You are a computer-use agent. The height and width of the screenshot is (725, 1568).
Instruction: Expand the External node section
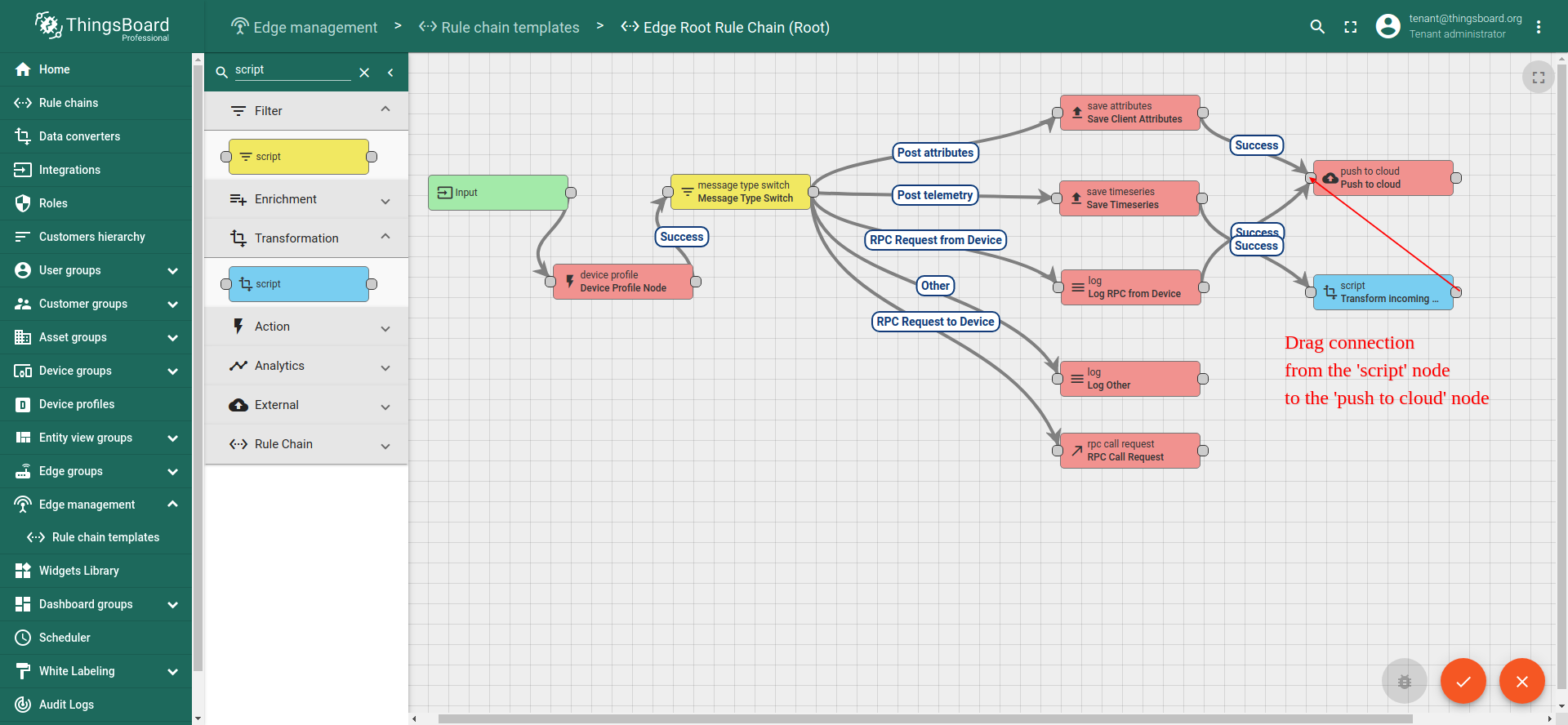pyautogui.click(x=306, y=405)
